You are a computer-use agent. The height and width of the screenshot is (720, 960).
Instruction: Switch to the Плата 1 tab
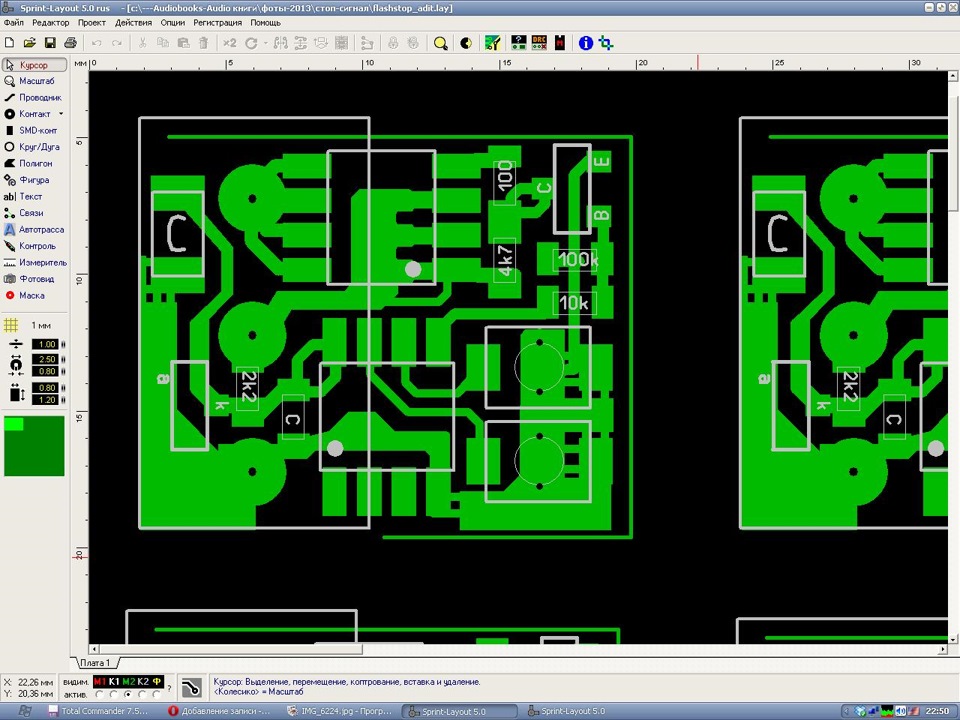pyautogui.click(x=95, y=663)
